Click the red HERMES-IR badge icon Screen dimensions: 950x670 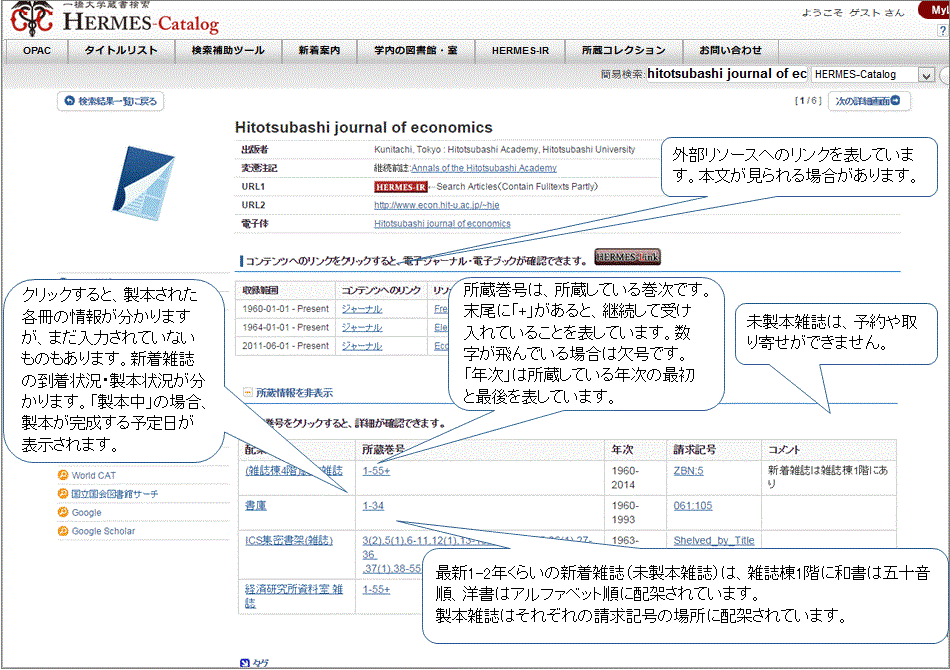click(400, 187)
